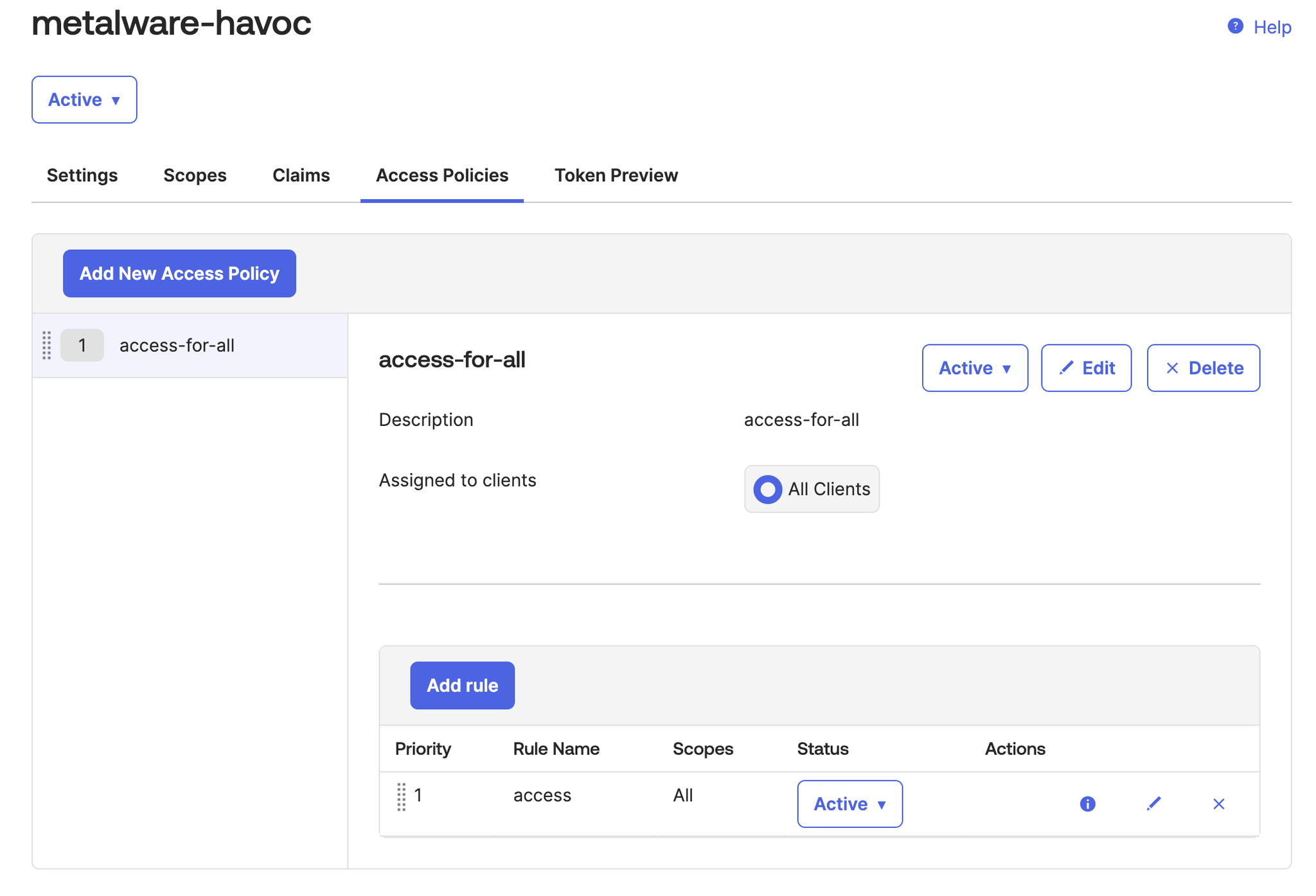This screenshot has height=896, width=1316.
Task: Select the access-for-all policy in the list
Action: 190,346
